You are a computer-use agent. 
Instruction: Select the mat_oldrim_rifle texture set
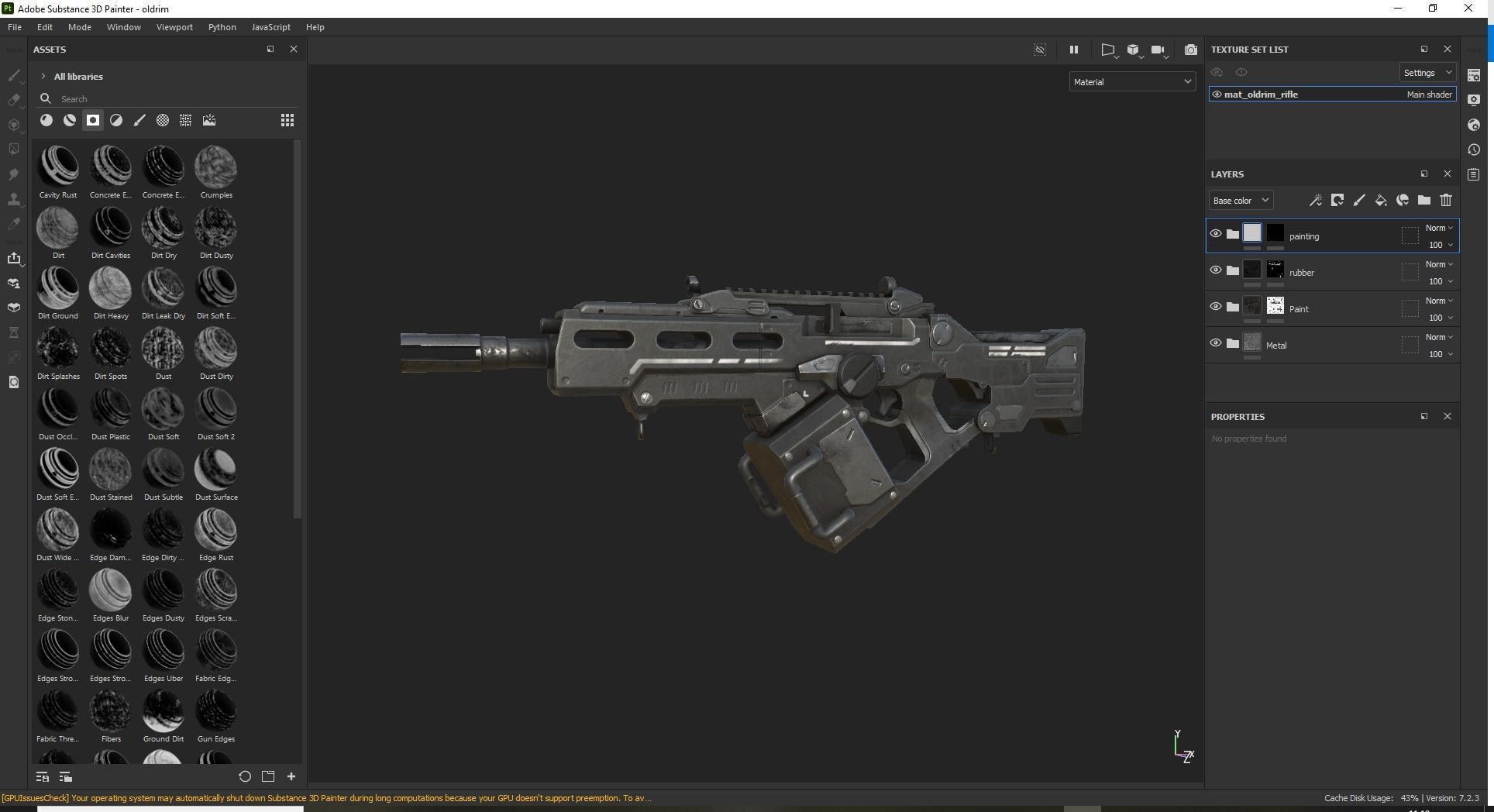[x=1333, y=95]
